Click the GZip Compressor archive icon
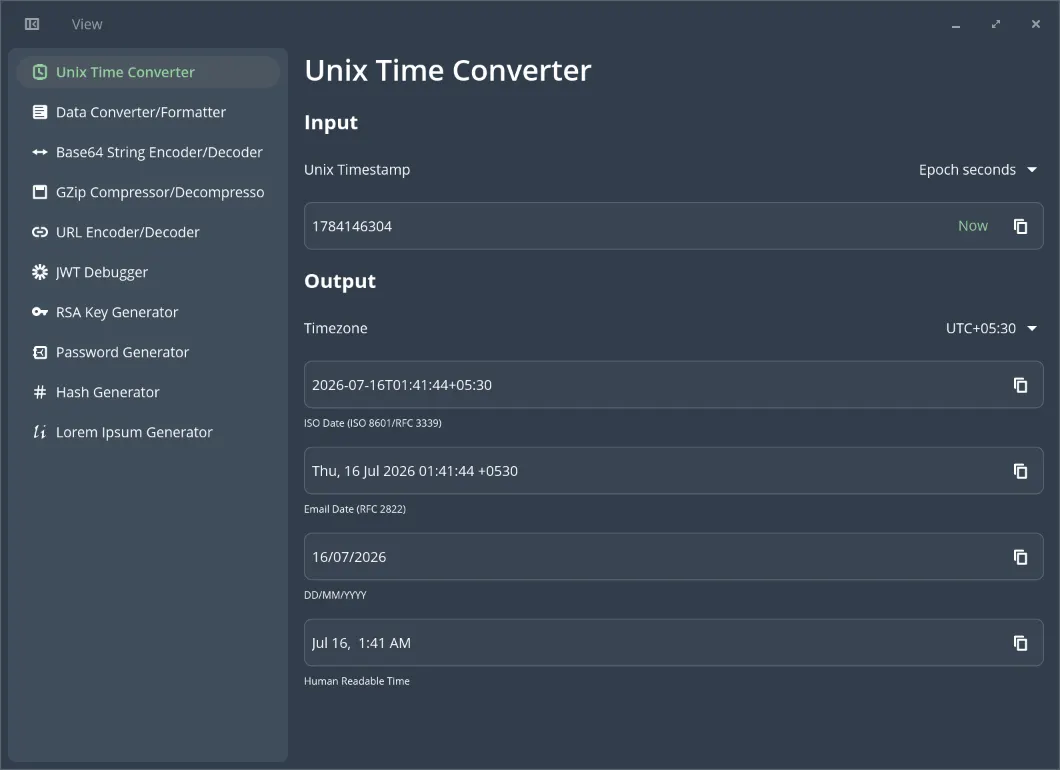 [x=40, y=192]
